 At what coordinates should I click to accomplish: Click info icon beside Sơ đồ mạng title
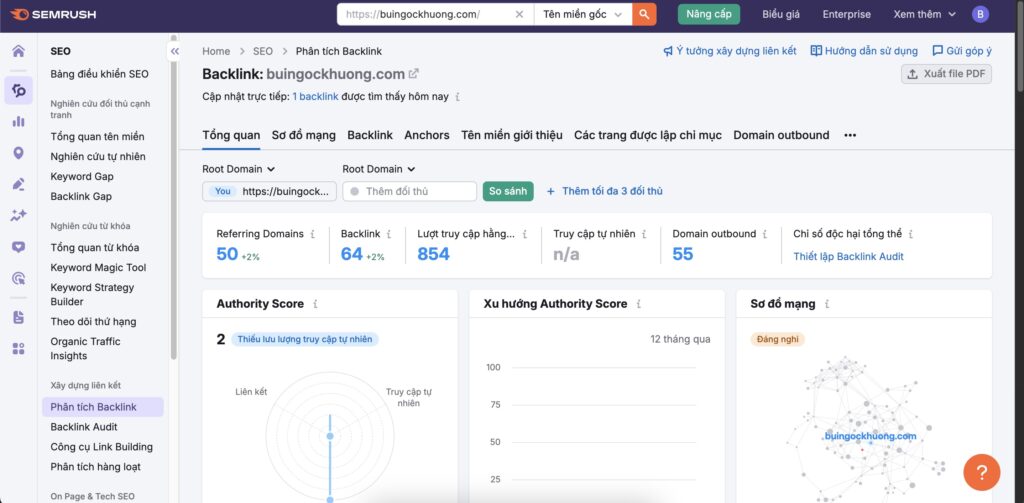click(x=827, y=304)
